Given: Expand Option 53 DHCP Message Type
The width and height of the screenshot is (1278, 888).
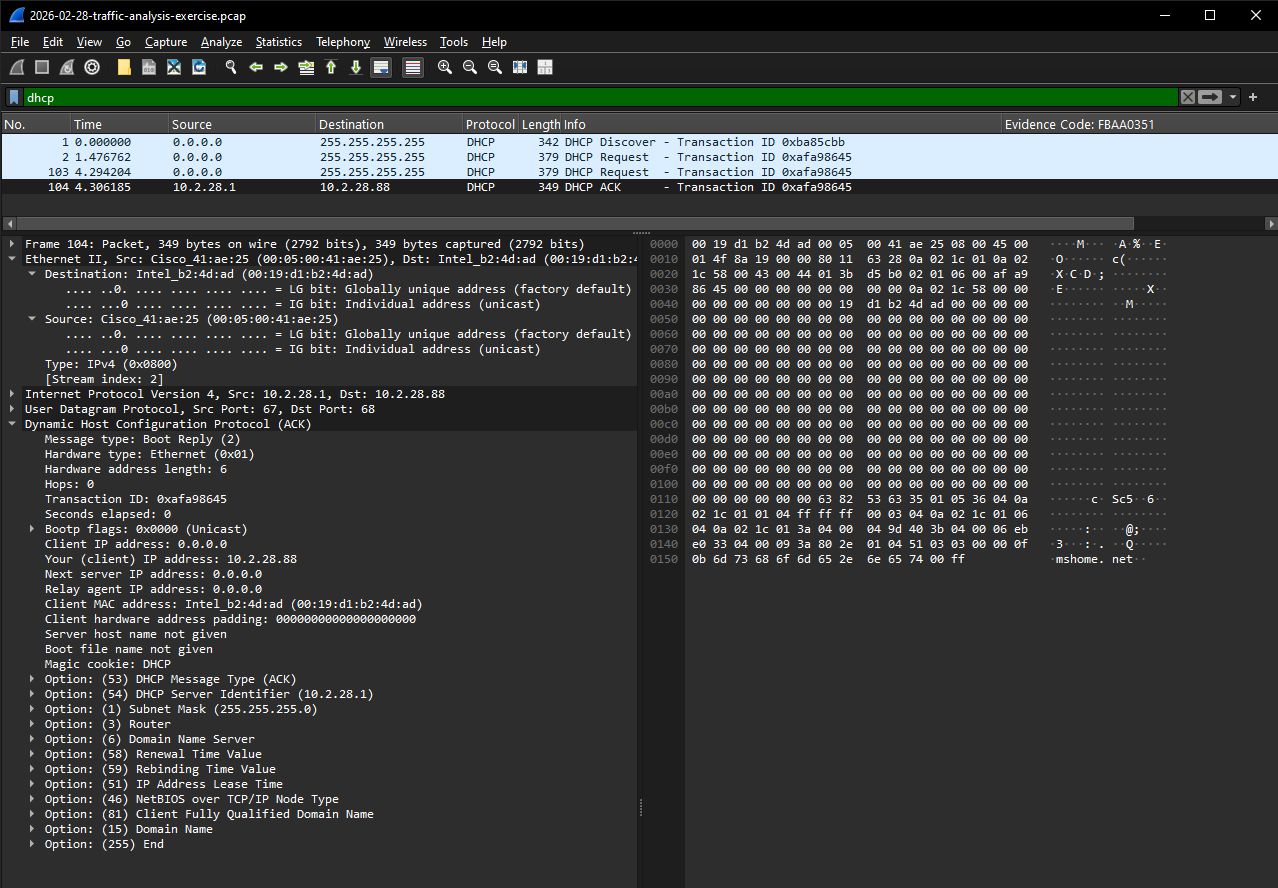Looking at the screenshot, I should click(x=32, y=679).
